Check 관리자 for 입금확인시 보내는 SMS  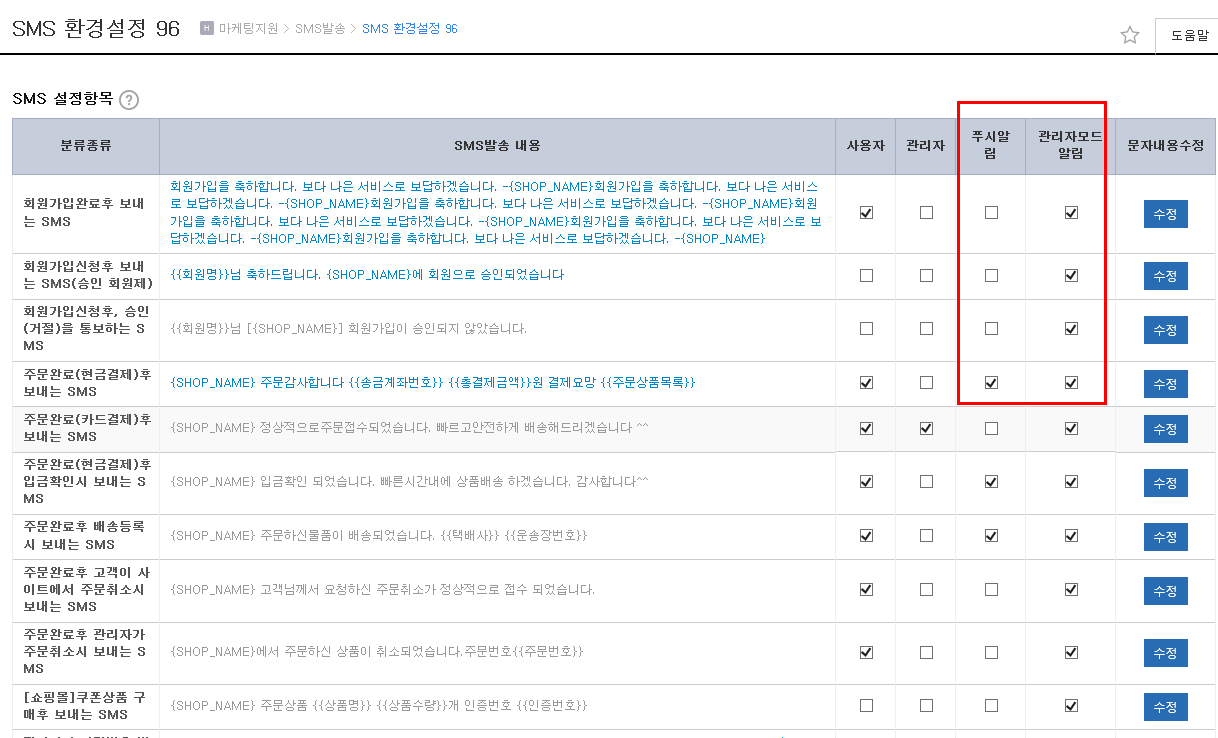(x=926, y=482)
